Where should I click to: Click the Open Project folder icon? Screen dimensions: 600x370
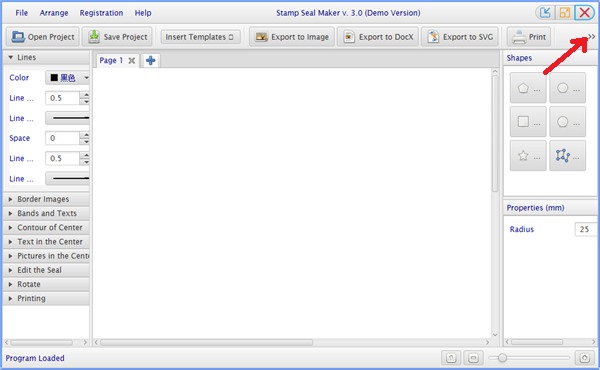tap(18, 37)
